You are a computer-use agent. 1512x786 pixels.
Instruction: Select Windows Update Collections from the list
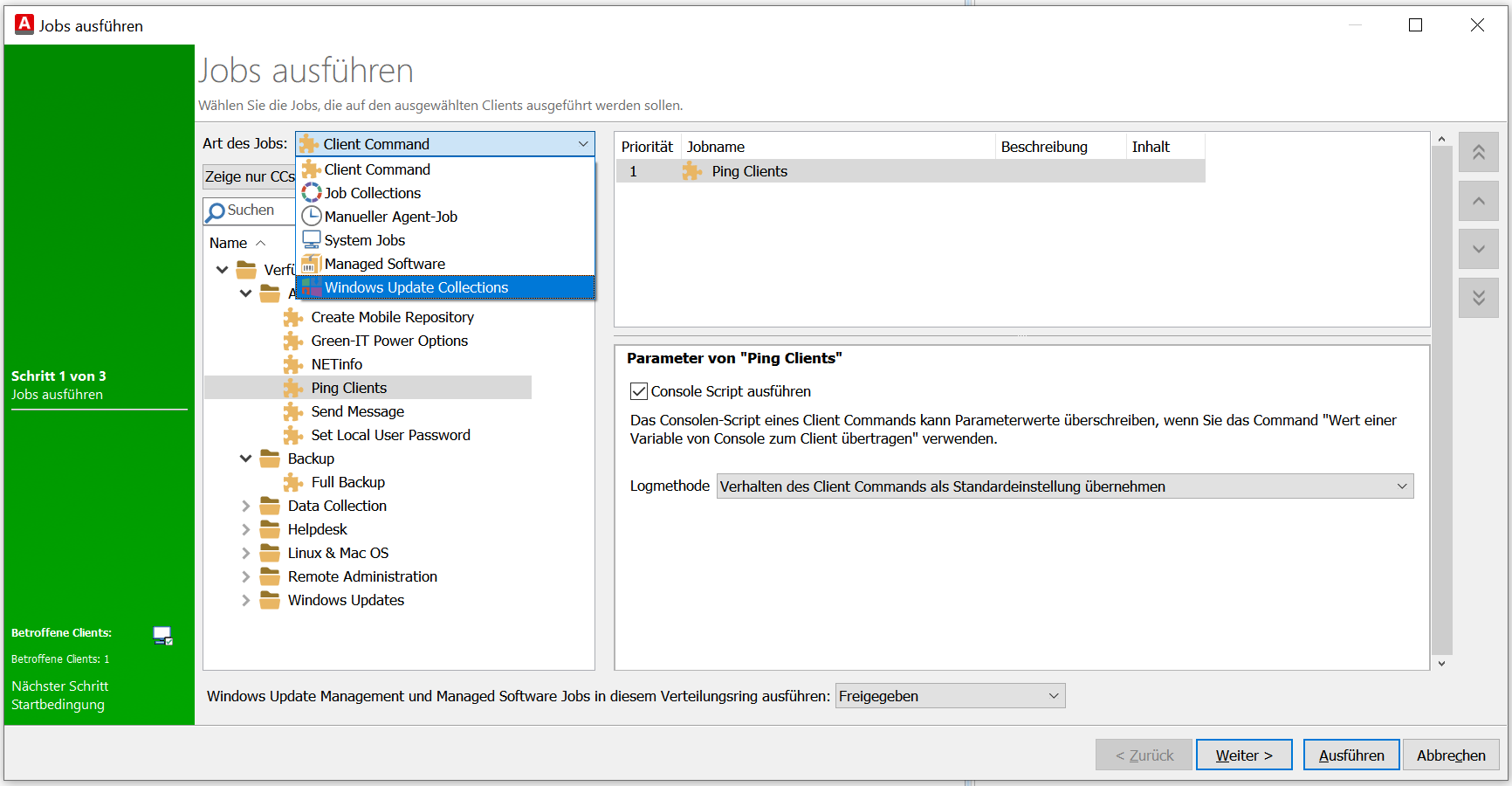[x=416, y=287]
